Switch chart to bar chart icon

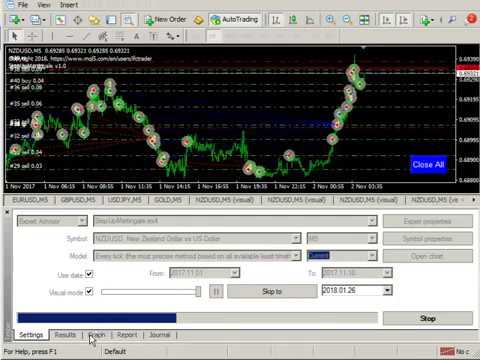pos(276,20)
